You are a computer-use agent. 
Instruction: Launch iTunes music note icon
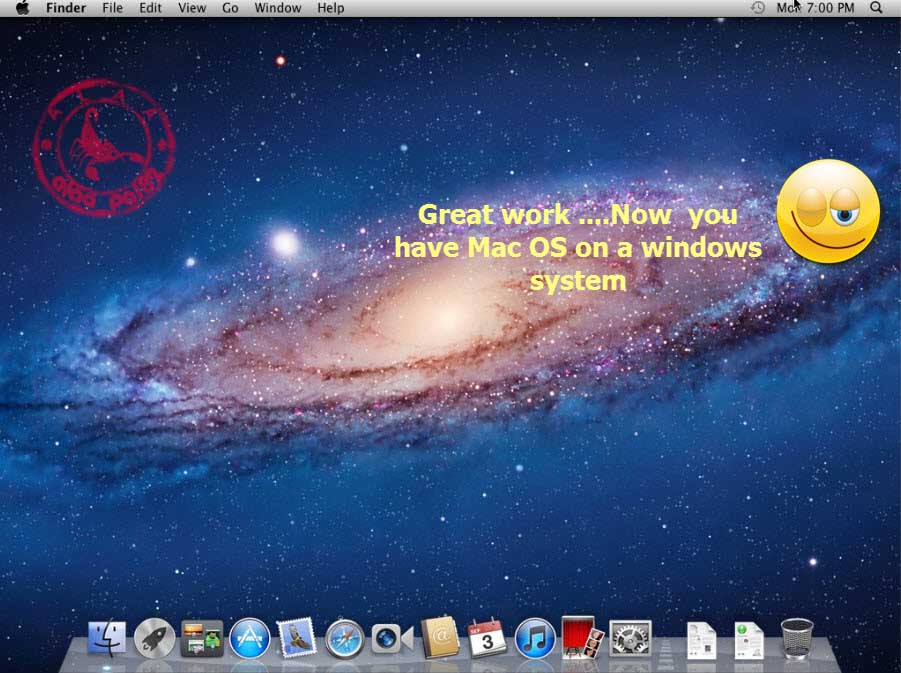(535, 639)
